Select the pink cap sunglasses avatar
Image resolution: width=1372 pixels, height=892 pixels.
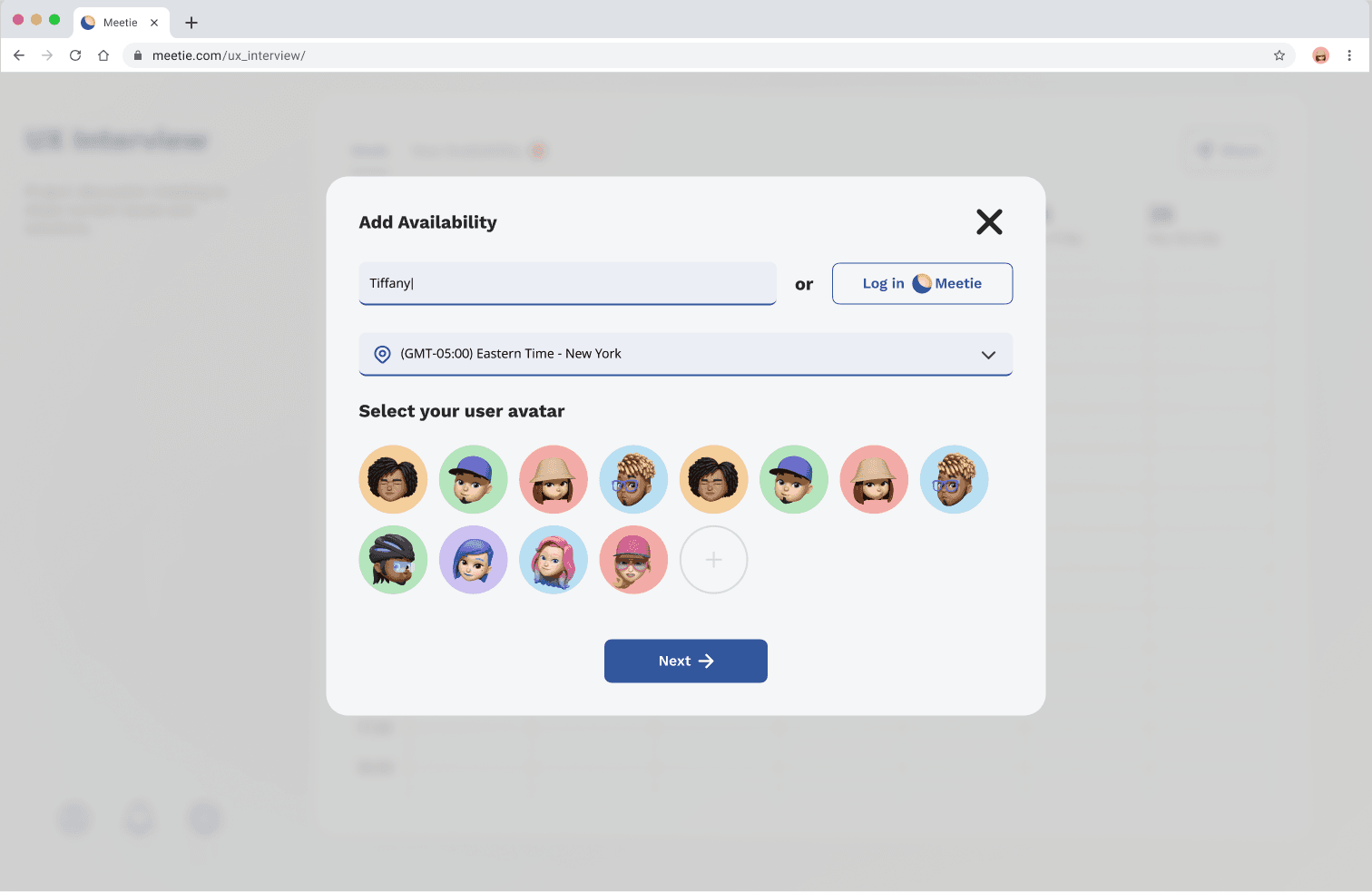pos(633,560)
